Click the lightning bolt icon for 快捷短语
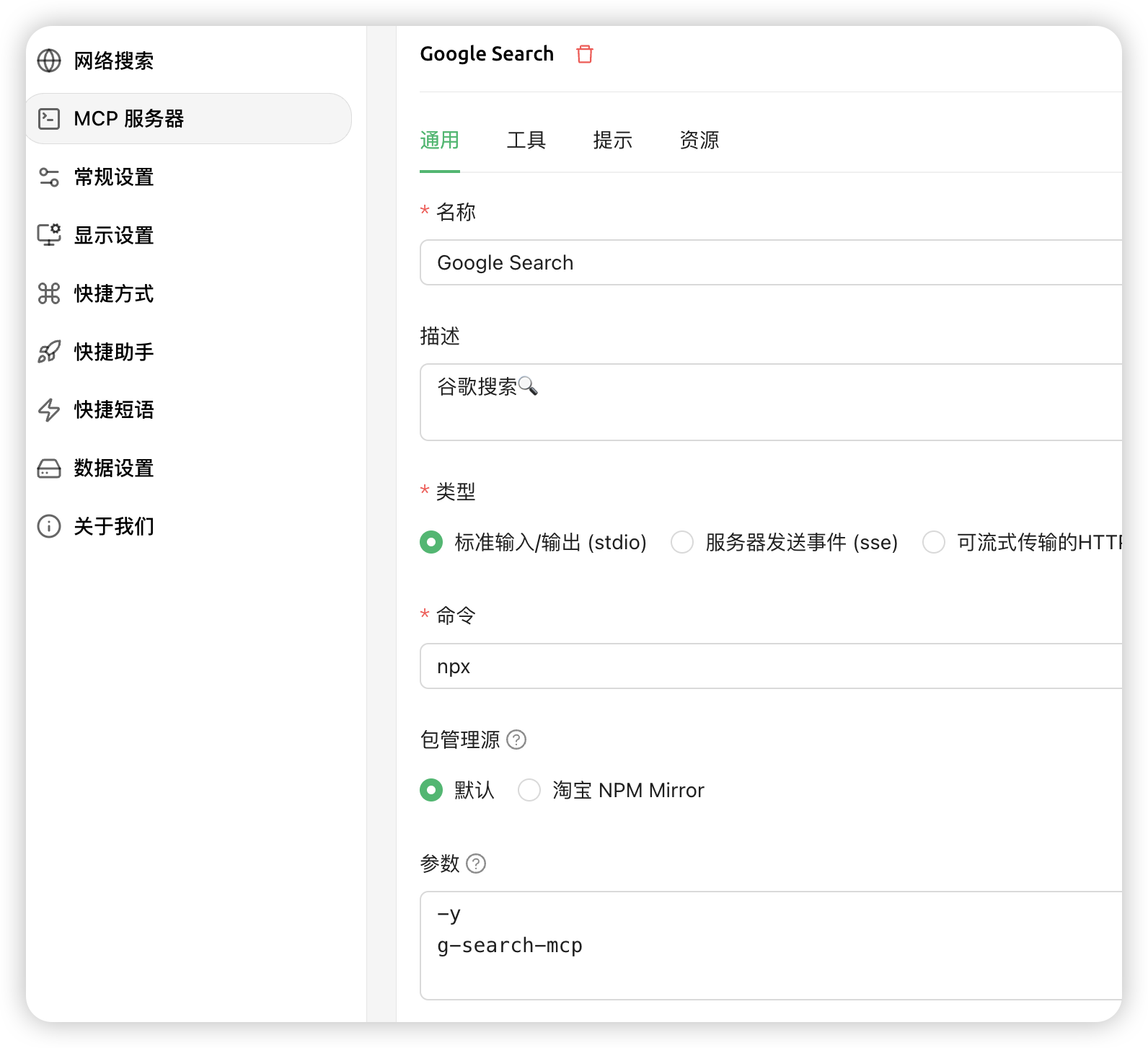This screenshot has height=1048, width=1148. coord(49,410)
